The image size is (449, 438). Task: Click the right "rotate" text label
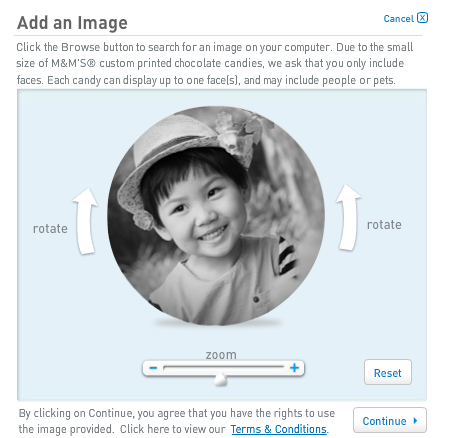[x=384, y=225]
